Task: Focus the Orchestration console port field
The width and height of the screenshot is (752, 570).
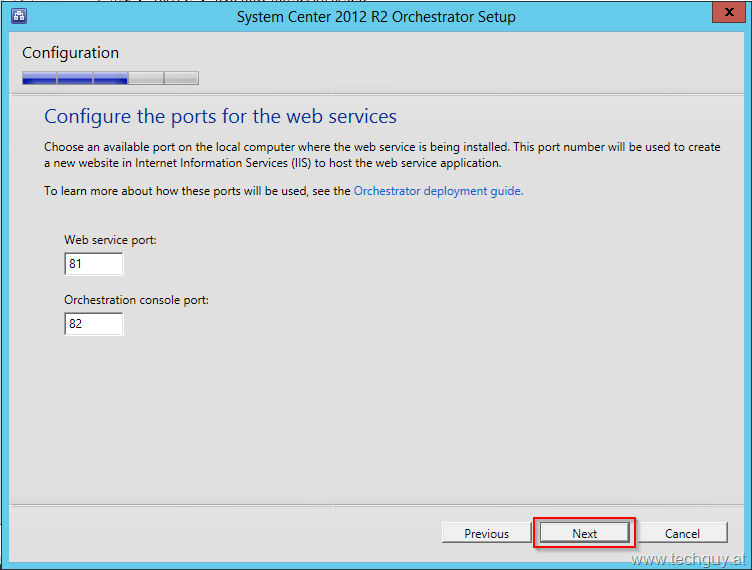Action: [94, 324]
